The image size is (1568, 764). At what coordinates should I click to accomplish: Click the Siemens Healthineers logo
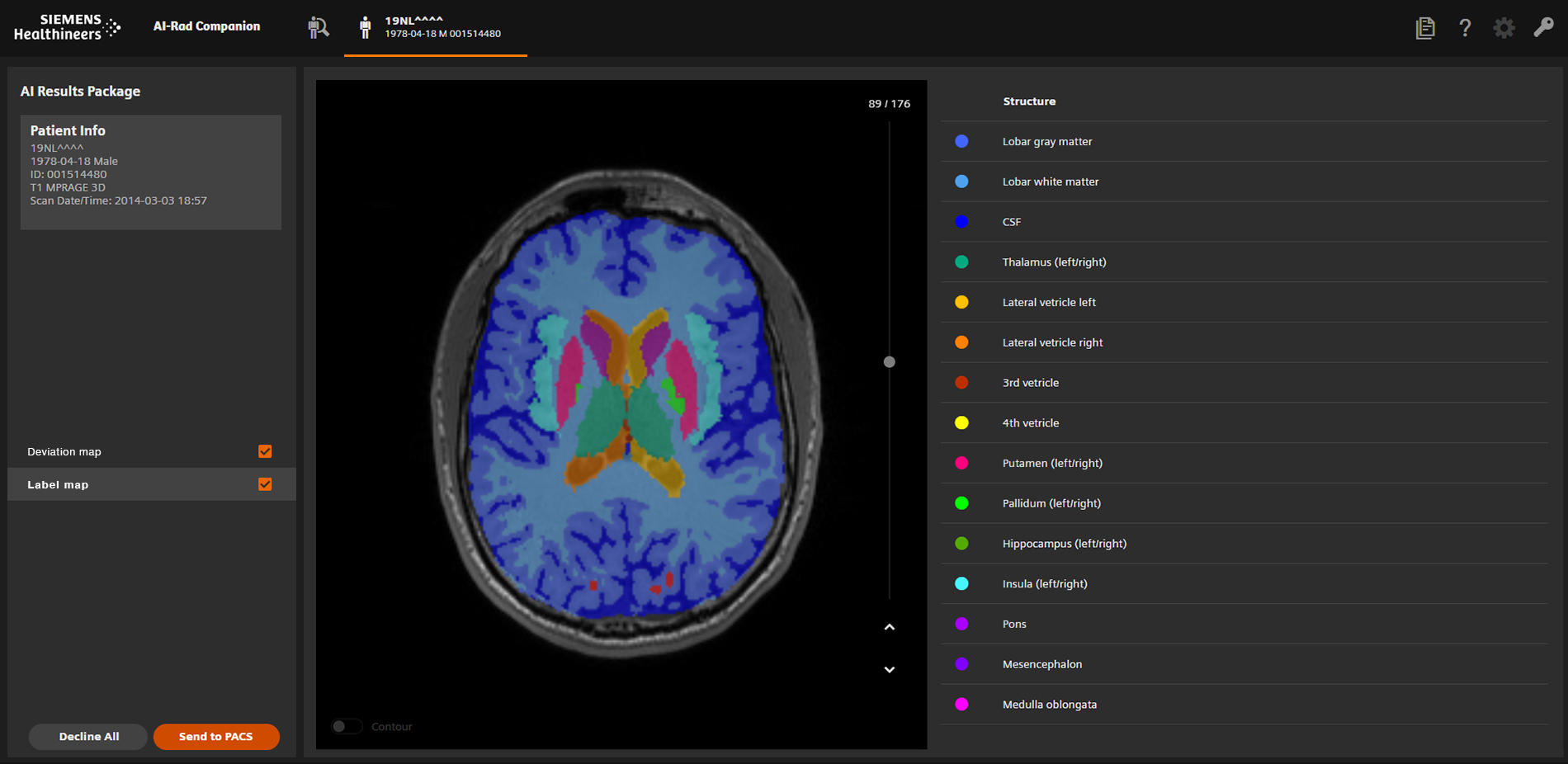tap(66, 26)
